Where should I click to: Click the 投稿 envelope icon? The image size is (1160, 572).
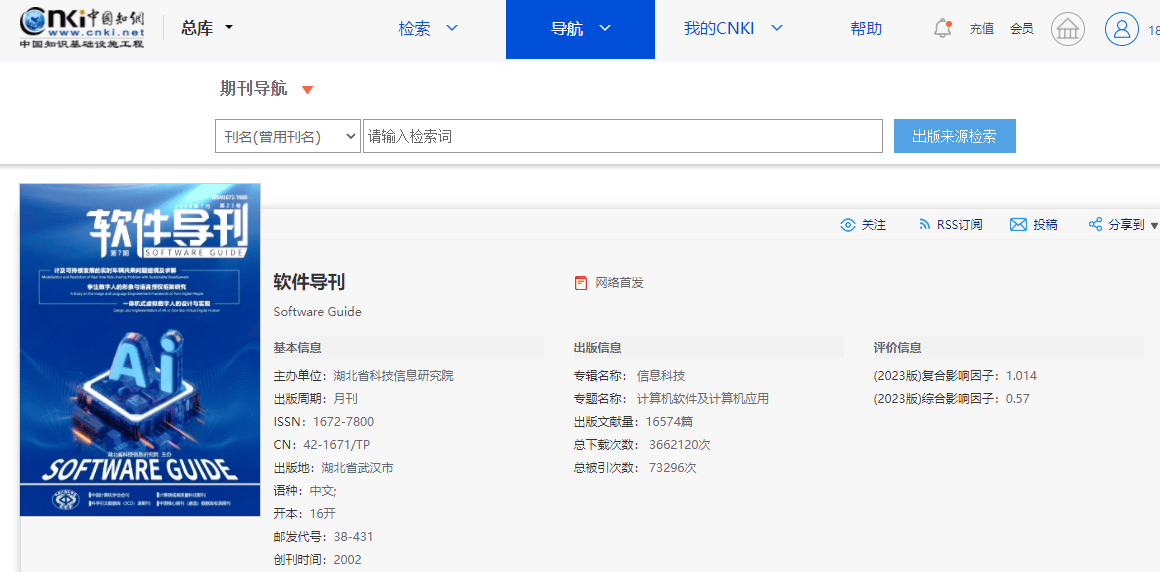click(1019, 225)
